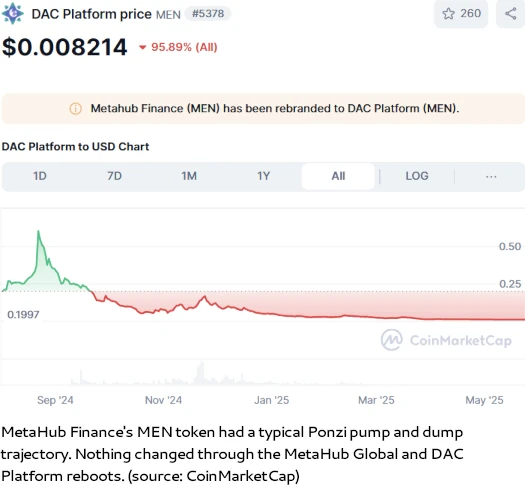Open the share icon button
The height and width of the screenshot is (486, 525).
pyautogui.click(x=511, y=14)
